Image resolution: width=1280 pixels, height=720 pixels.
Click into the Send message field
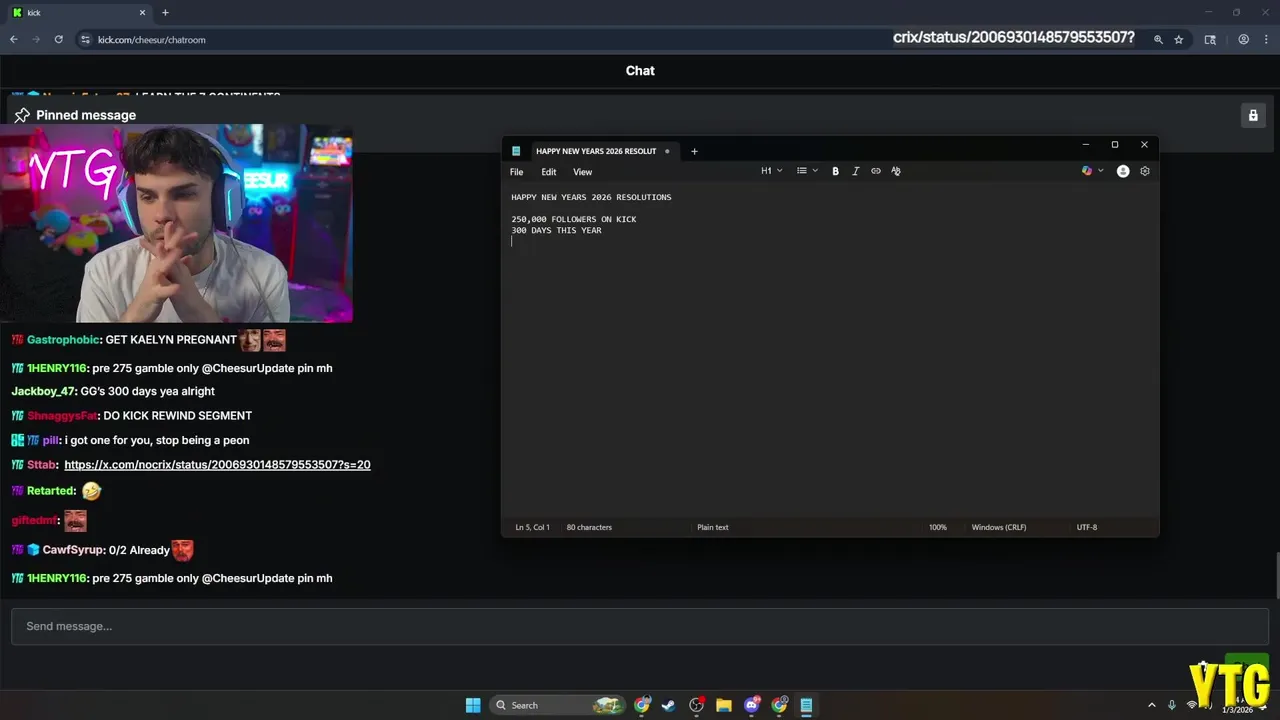(x=640, y=626)
